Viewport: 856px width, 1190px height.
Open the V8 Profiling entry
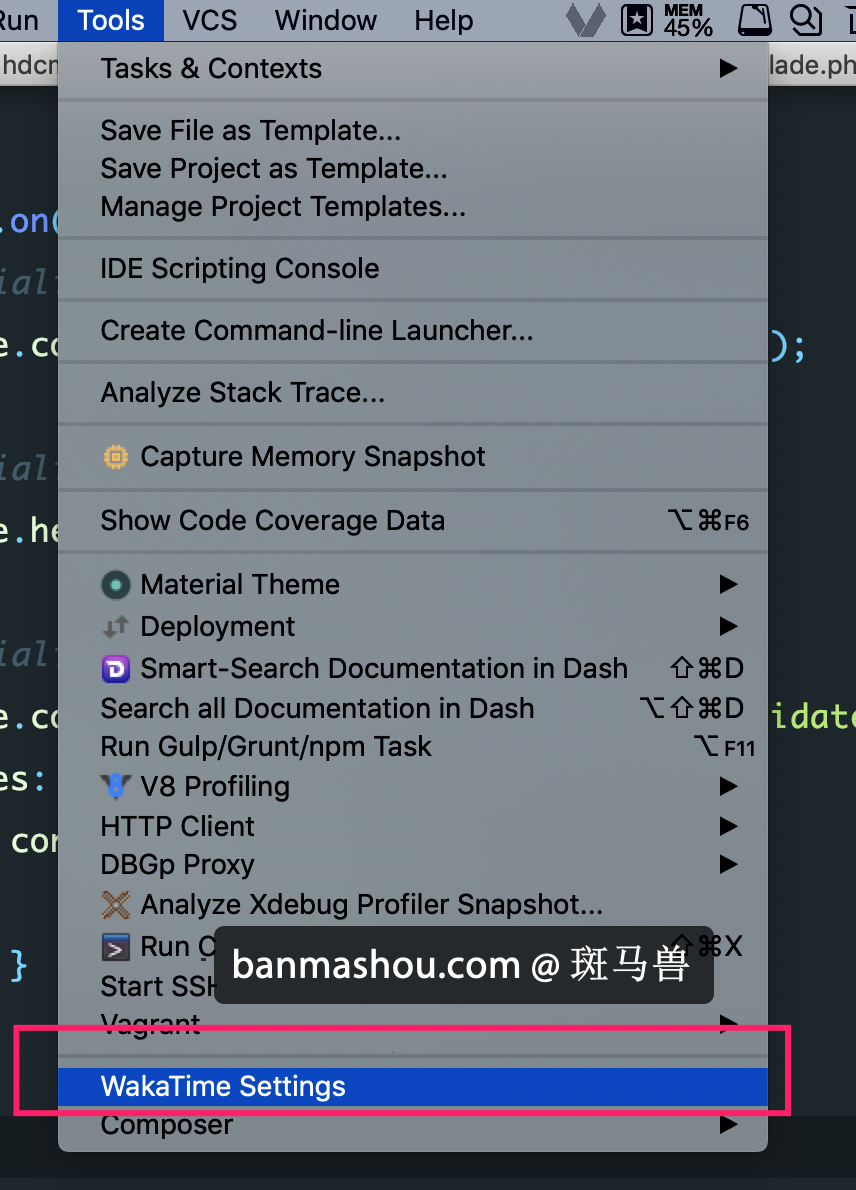(413, 786)
